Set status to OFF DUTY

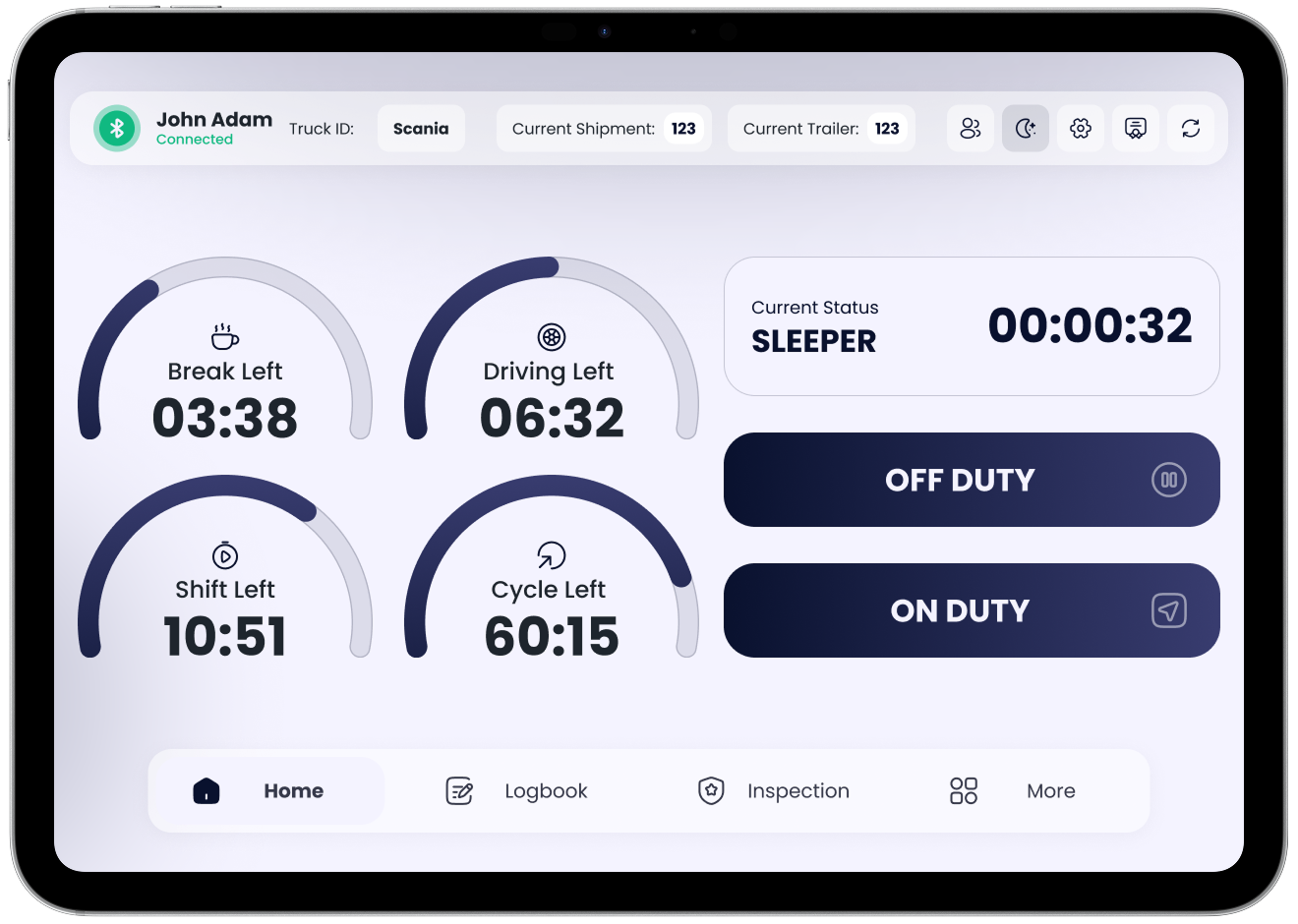(x=972, y=480)
